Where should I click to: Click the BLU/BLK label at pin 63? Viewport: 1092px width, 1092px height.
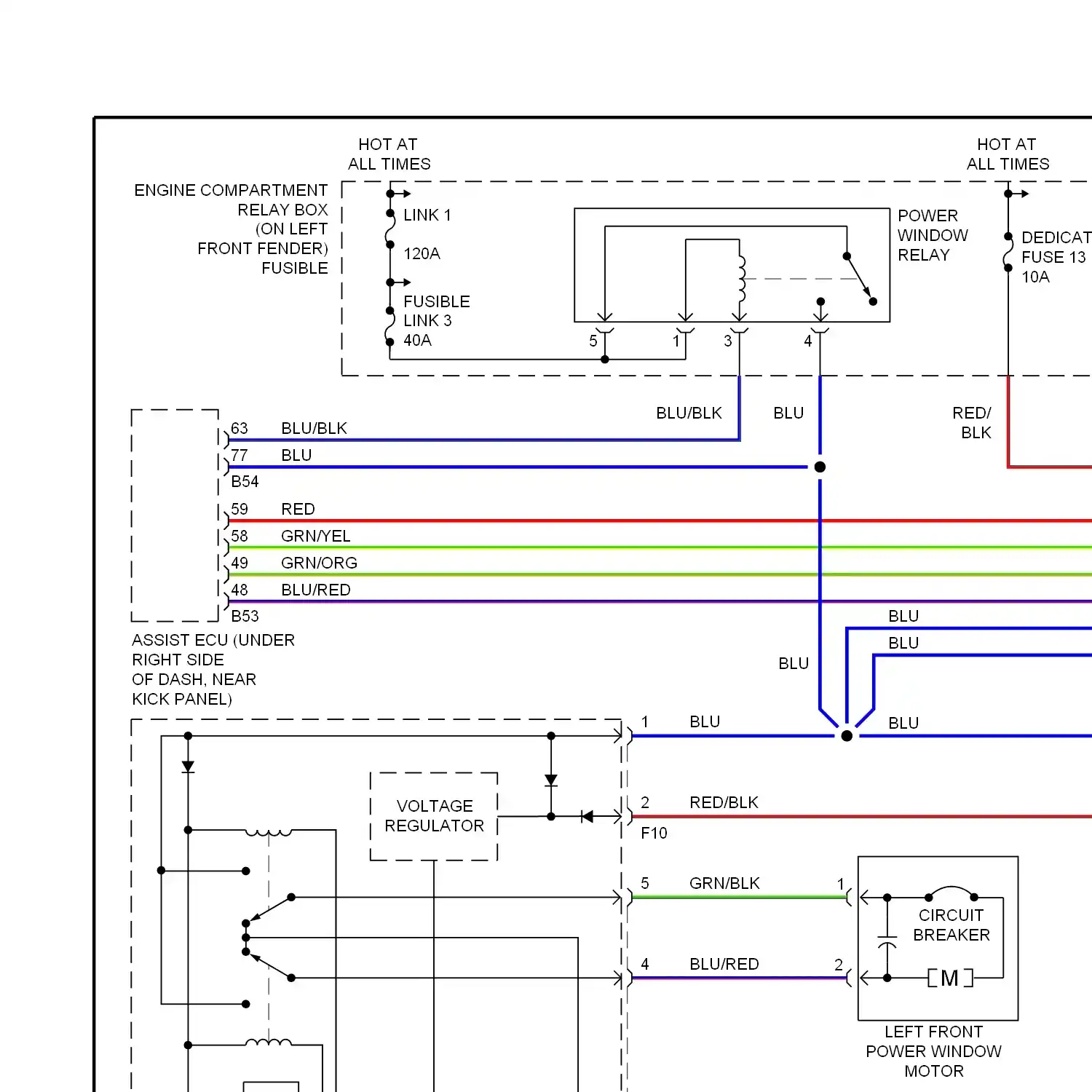[x=314, y=428]
